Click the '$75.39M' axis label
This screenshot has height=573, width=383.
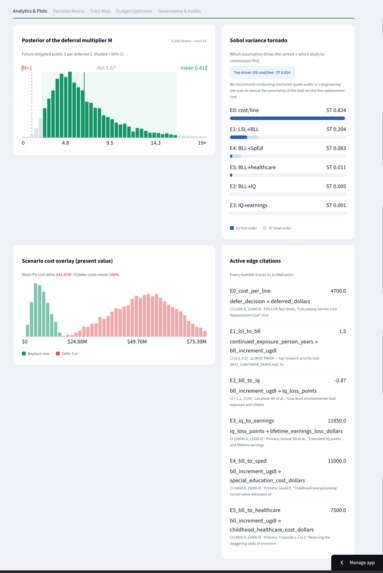click(197, 342)
